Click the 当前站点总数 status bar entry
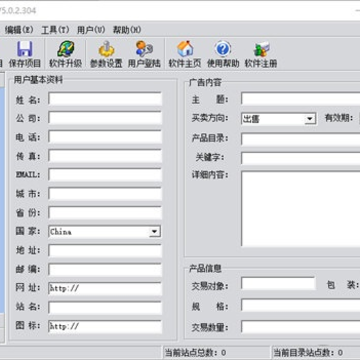This screenshot has height=360, width=360. coord(196,352)
